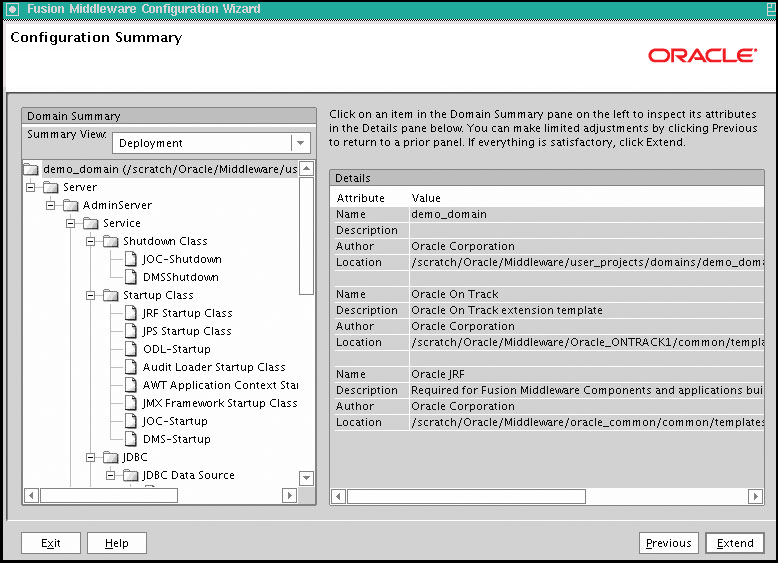Tree pane vertical scrollbar down arrow
Viewport: 778px width, 563px height.
[307, 478]
